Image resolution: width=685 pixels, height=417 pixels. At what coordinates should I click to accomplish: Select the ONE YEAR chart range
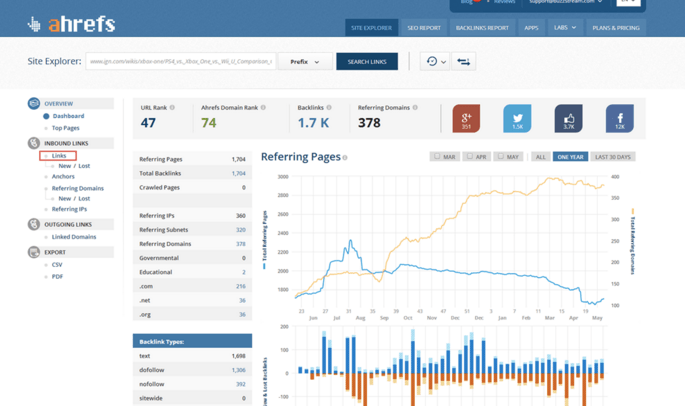(570, 157)
